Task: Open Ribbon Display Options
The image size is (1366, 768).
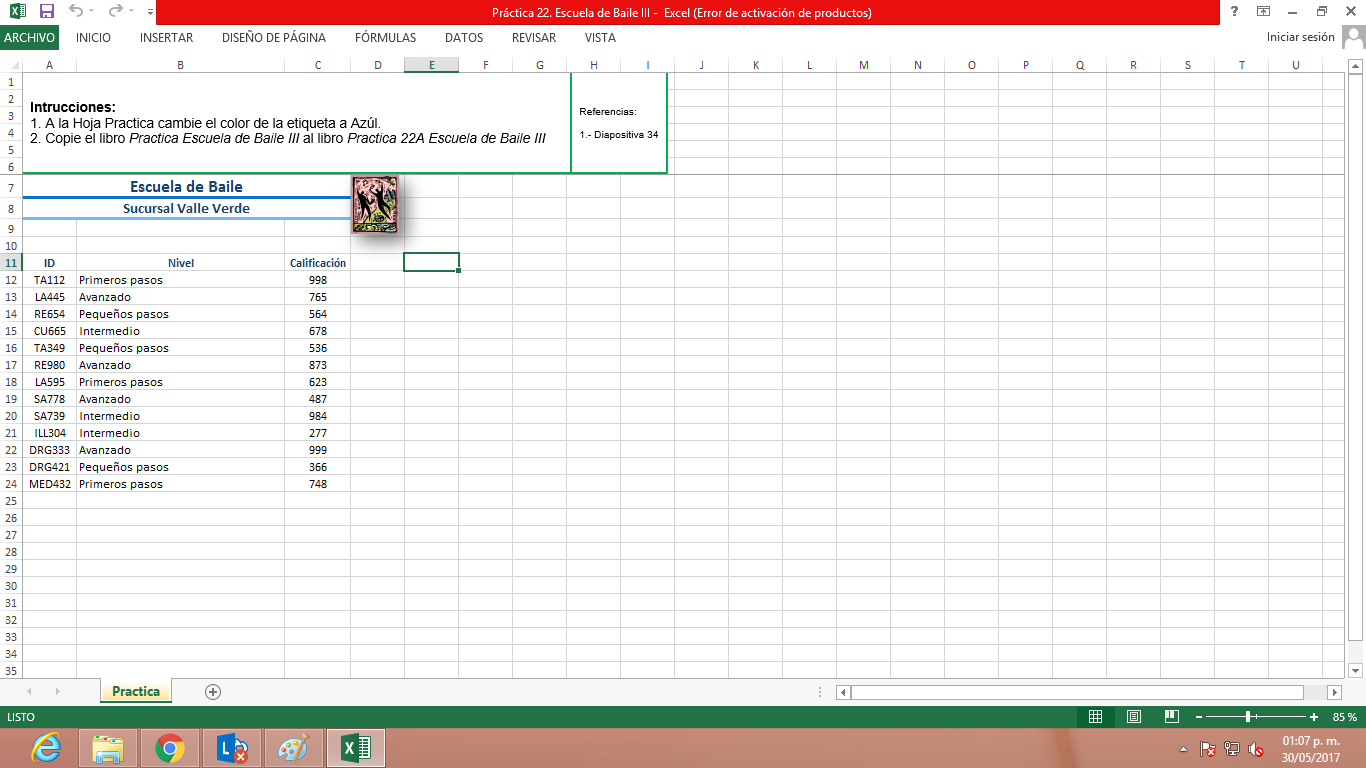Action: pyautogui.click(x=1264, y=12)
